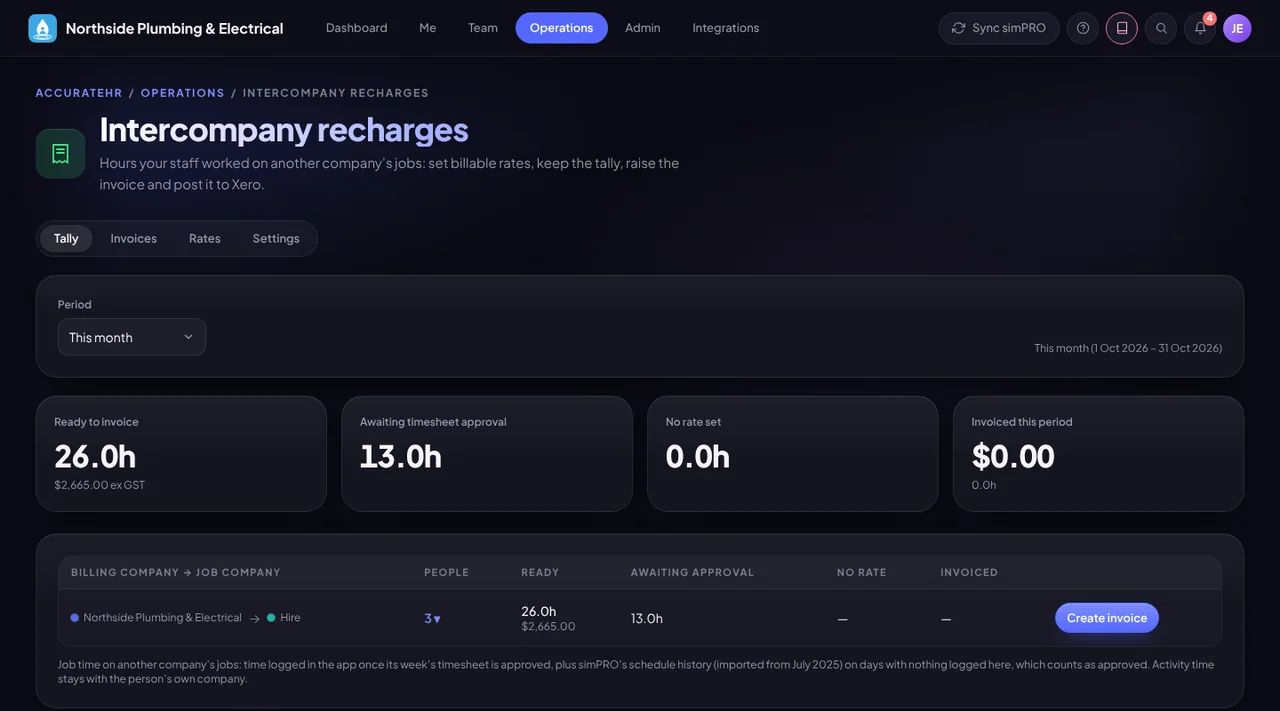
Task: Open the Admin menu
Action: click(x=643, y=28)
